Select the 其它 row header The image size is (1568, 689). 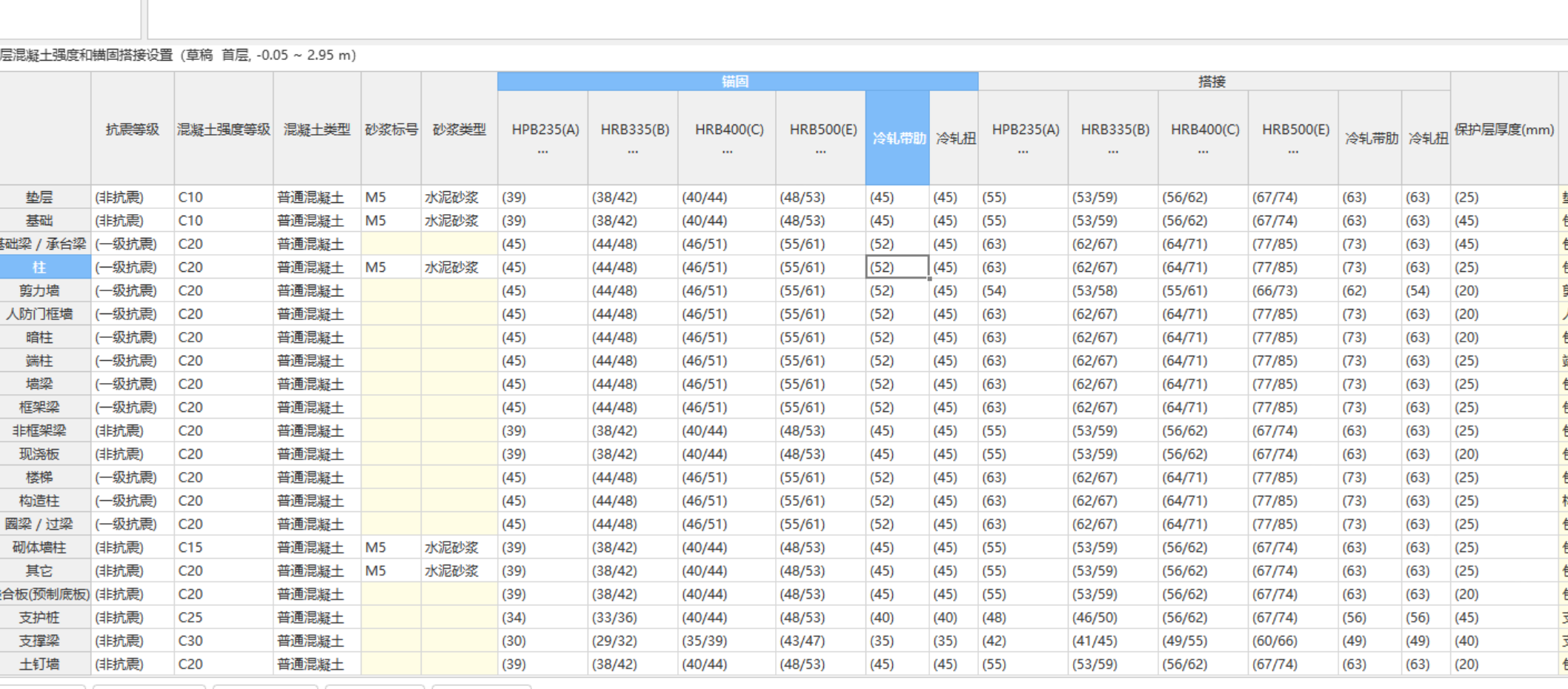point(44,570)
